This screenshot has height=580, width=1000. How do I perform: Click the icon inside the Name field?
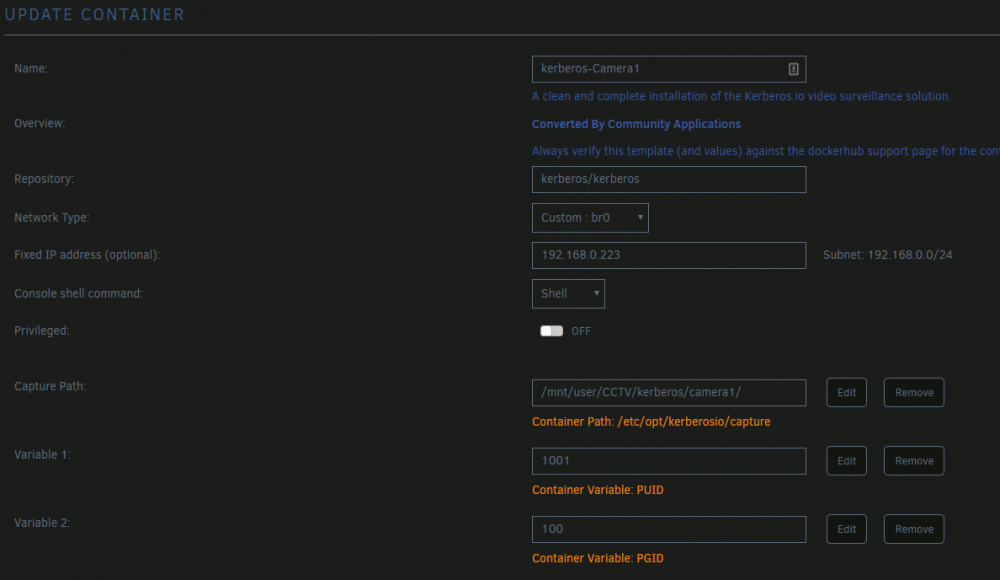click(793, 69)
